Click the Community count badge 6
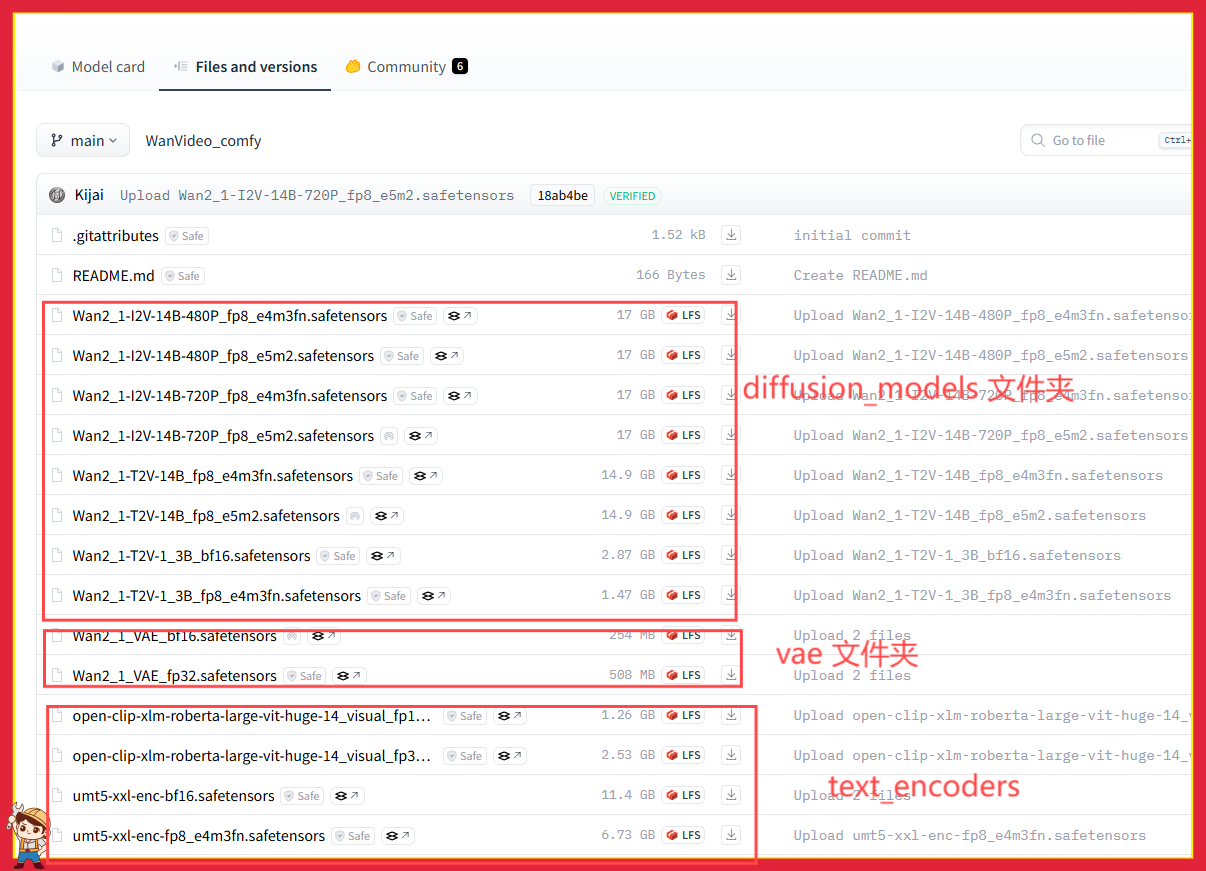Image resolution: width=1206 pixels, height=871 pixels. (x=460, y=67)
